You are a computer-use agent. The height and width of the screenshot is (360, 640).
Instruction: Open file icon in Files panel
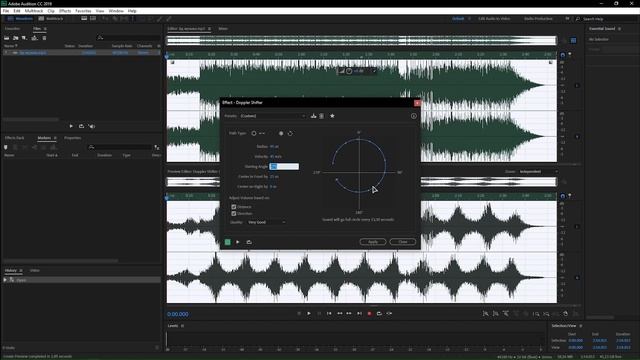pyautogui.click(x=7, y=38)
